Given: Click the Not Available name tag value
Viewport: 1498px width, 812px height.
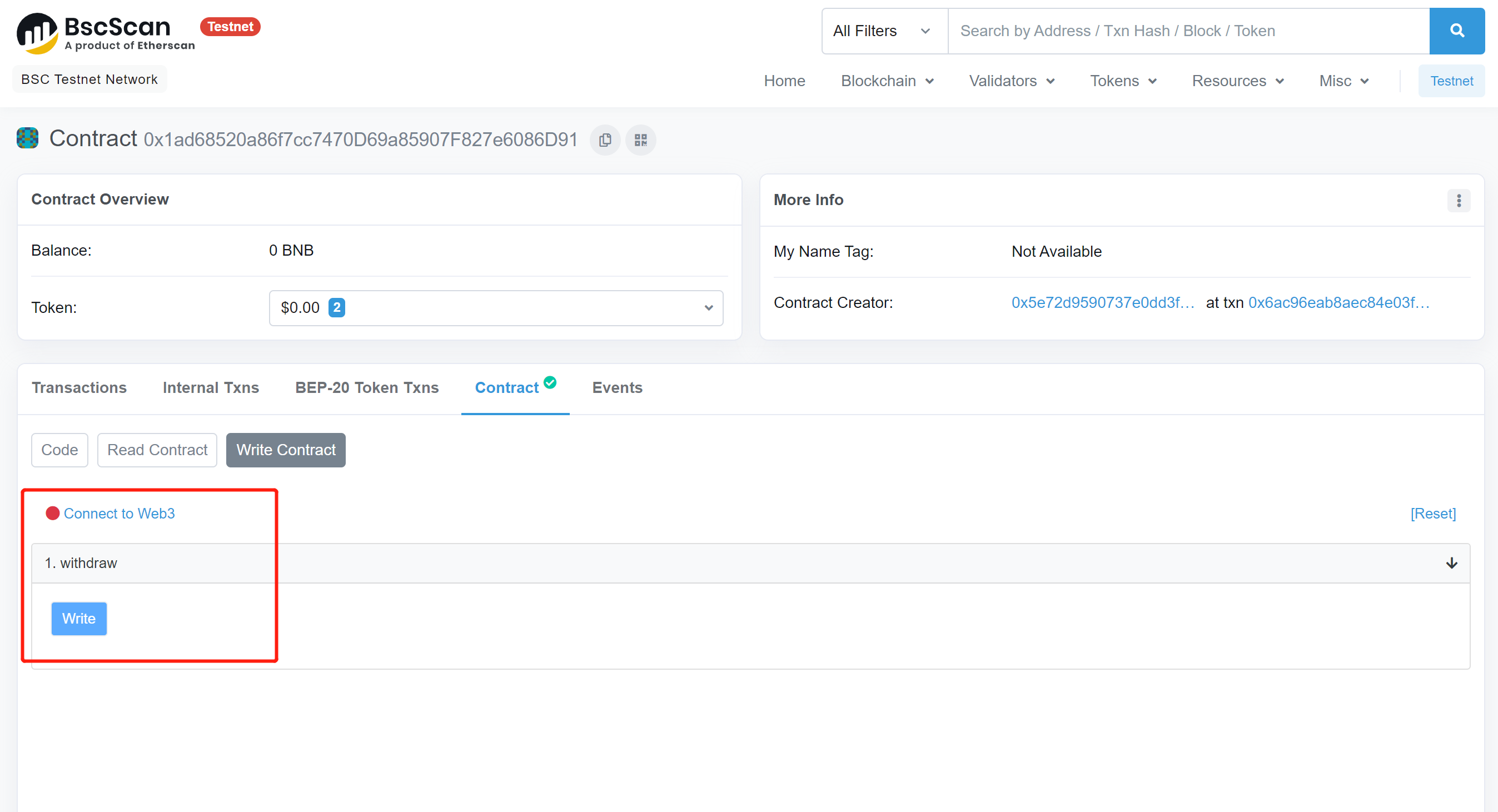Looking at the screenshot, I should (x=1056, y=251).
